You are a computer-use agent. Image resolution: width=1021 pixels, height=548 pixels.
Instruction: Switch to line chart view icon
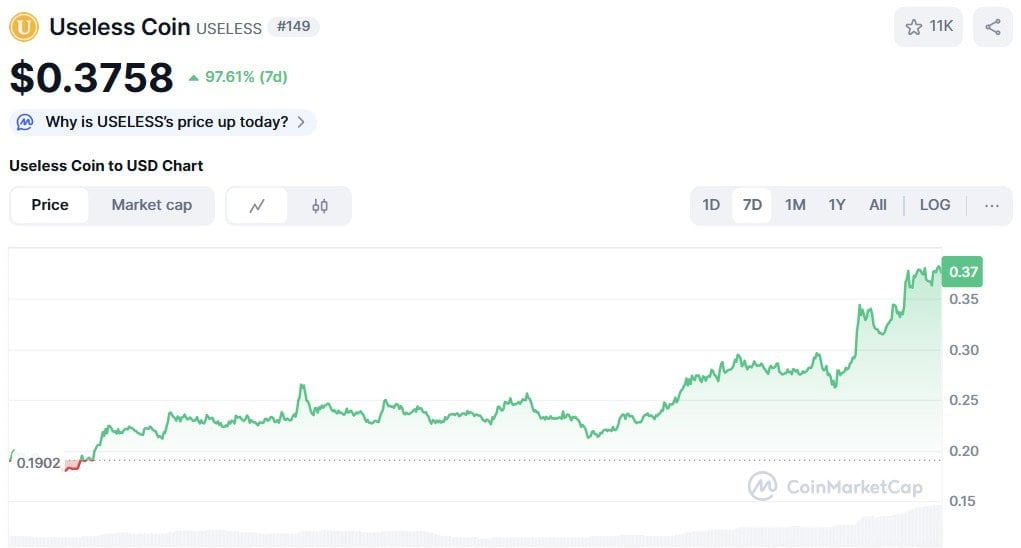tap(257, 206)
